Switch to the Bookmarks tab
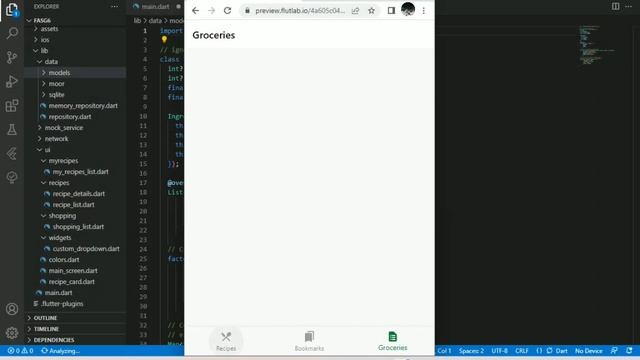The height and width of the screenshot is (360, 640). [309, 341]
